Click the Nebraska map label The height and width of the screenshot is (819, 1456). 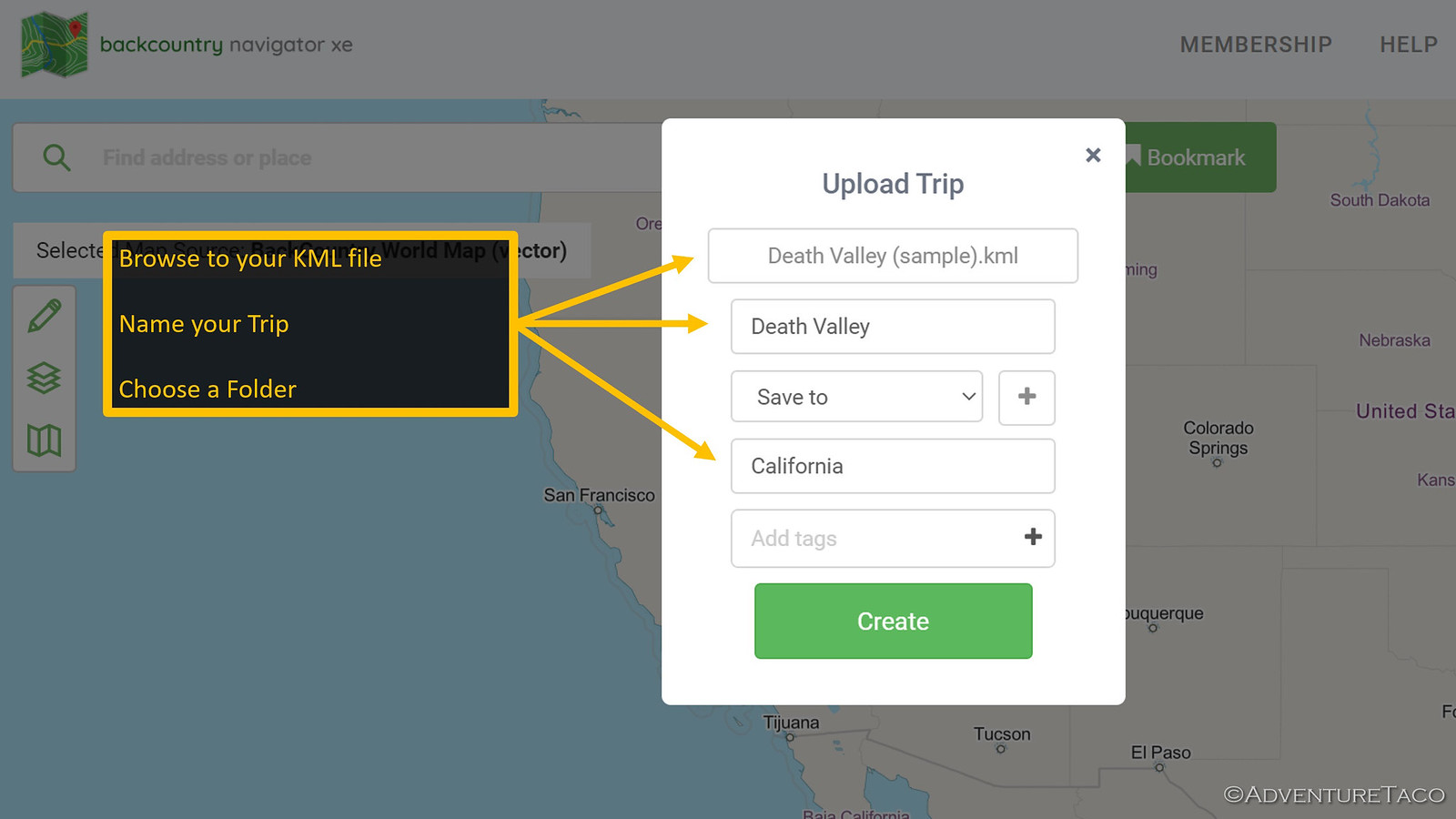(1394, 340)
